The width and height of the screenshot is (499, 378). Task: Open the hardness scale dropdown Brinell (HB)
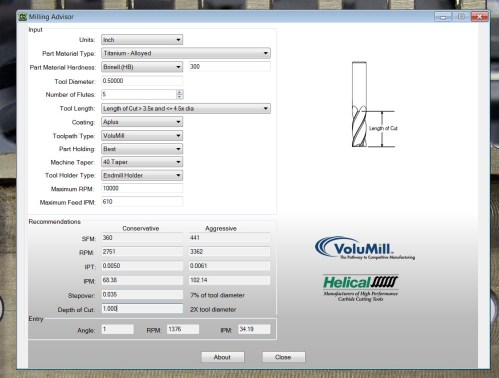[142, 67]
